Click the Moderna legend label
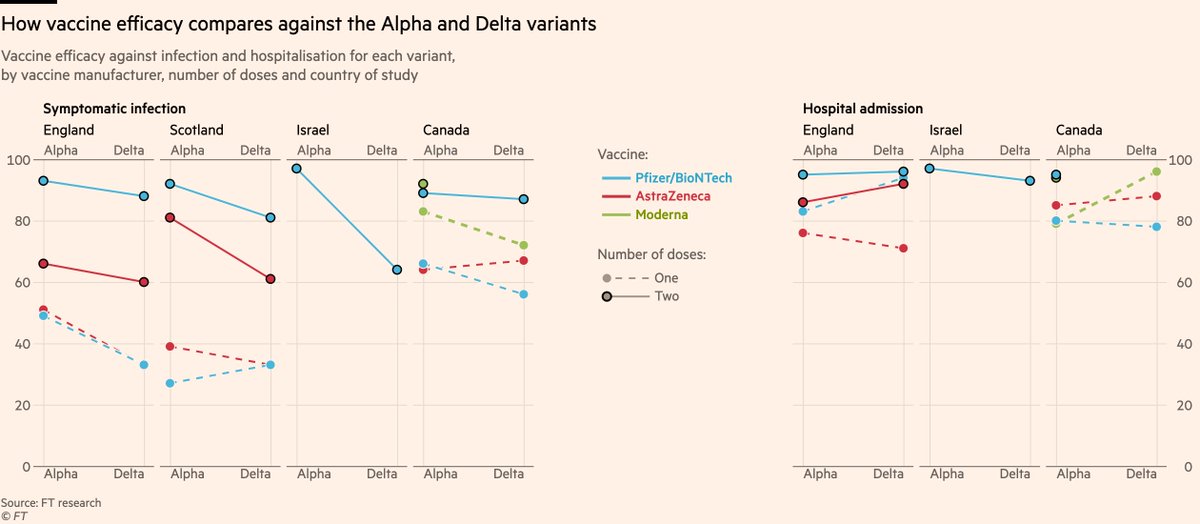Viewport: 1200px width, 524px height. (670, 215)
